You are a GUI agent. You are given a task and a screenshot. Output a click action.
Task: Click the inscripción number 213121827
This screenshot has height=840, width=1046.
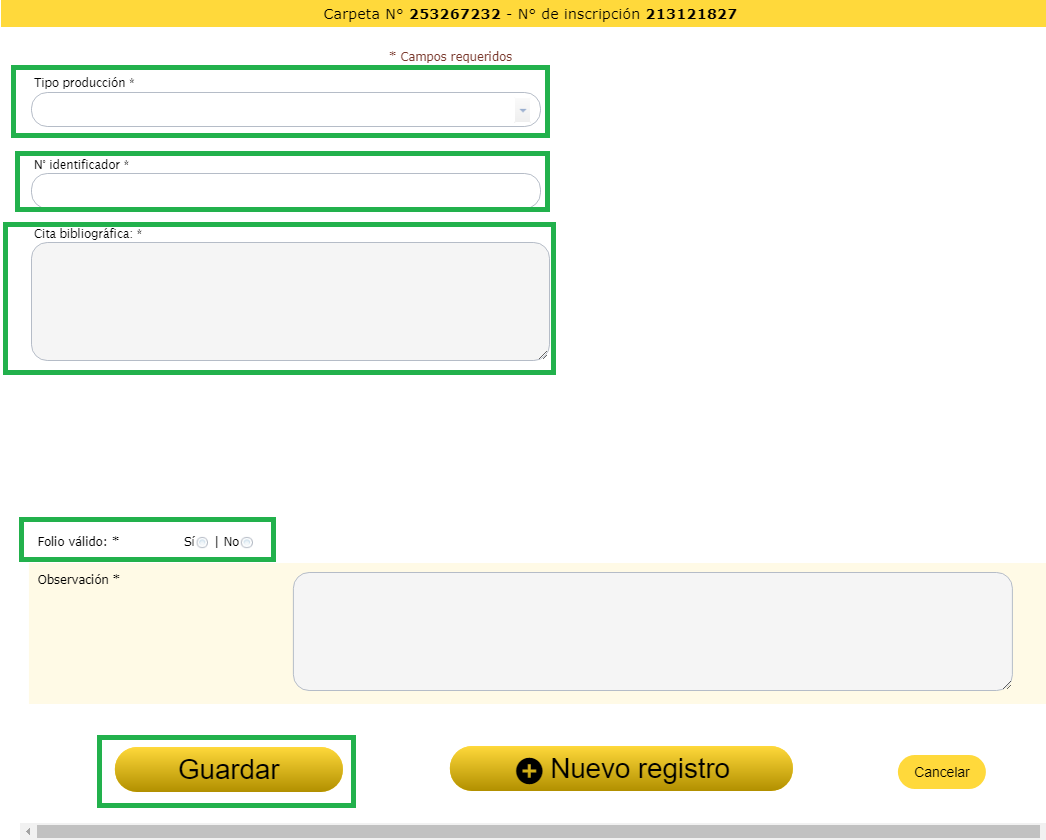692,14
